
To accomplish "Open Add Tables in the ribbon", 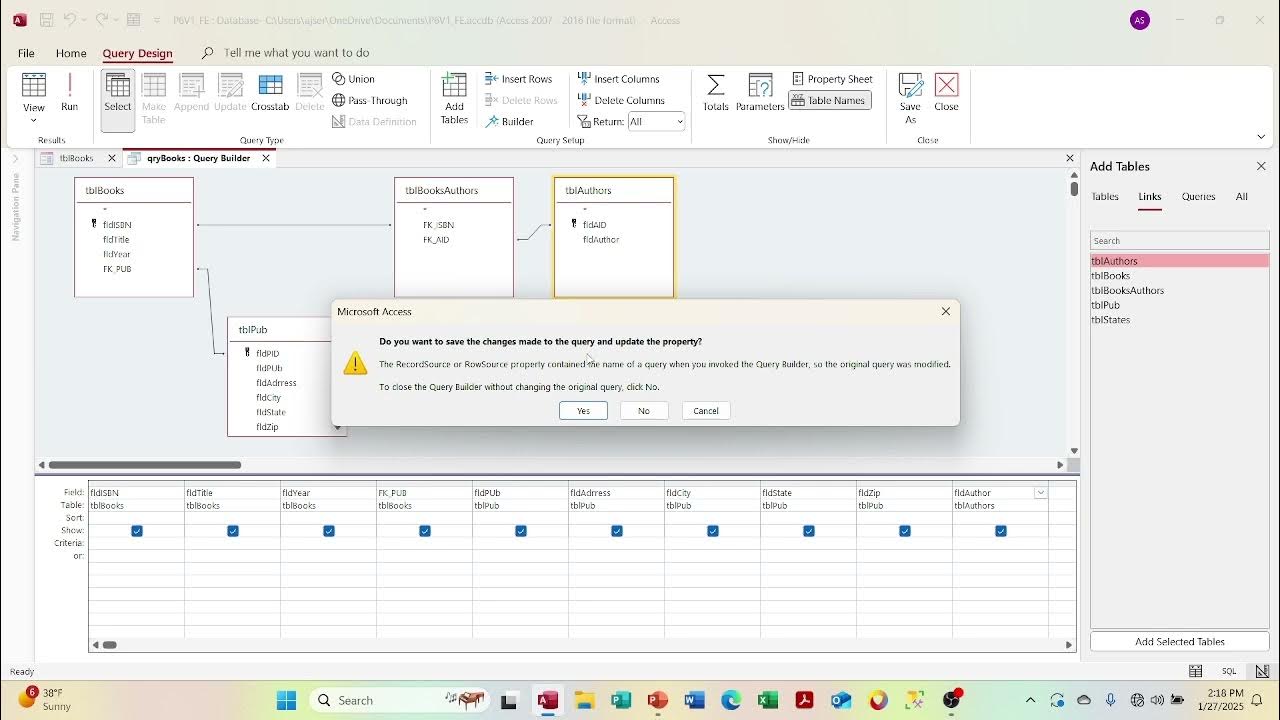I will coord(454,98).
